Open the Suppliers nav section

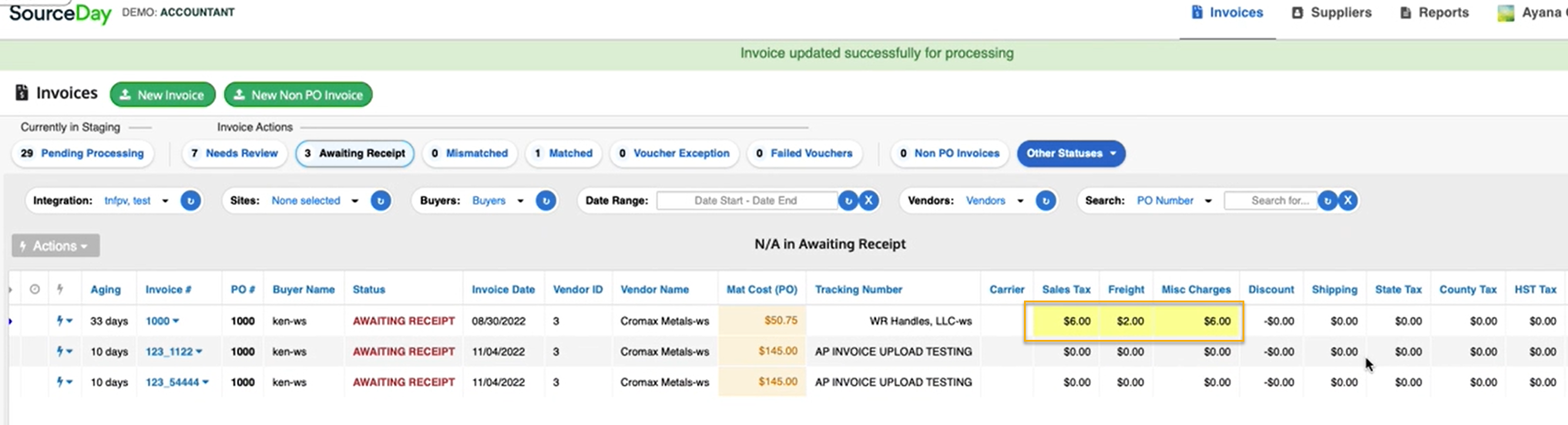coord(1331,13)
